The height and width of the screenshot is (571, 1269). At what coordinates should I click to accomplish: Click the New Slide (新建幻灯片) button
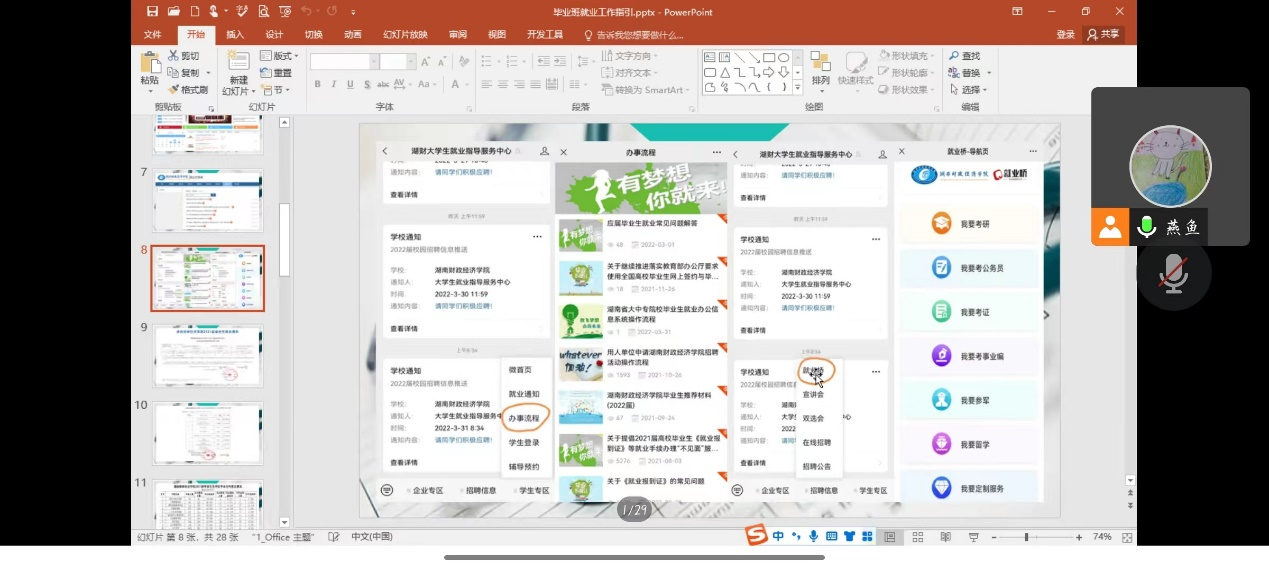point(238,74)
